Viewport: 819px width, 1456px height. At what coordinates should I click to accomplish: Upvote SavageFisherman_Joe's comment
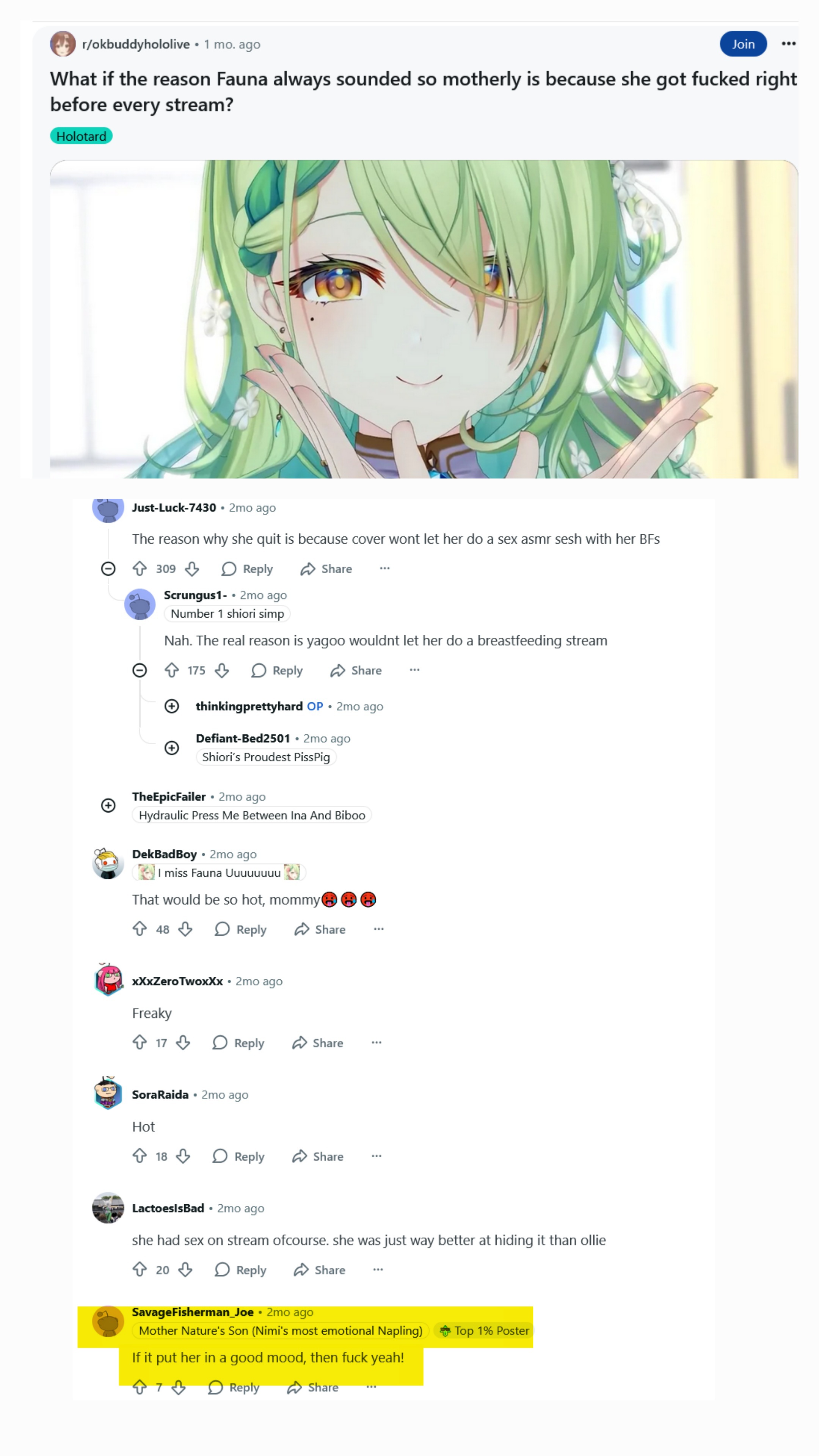tap(140, 1387)
